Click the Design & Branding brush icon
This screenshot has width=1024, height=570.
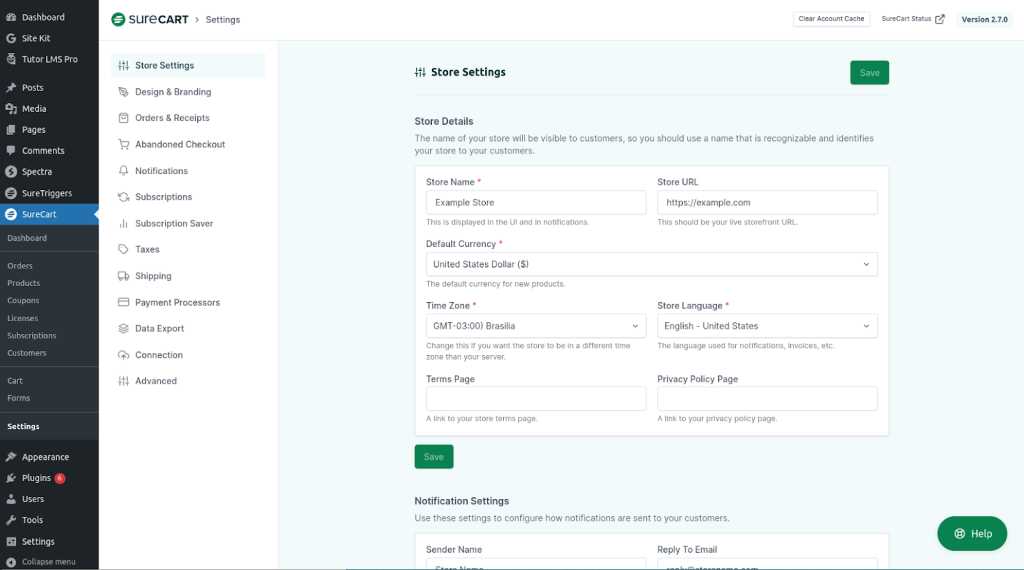click(x=123, y=92)
